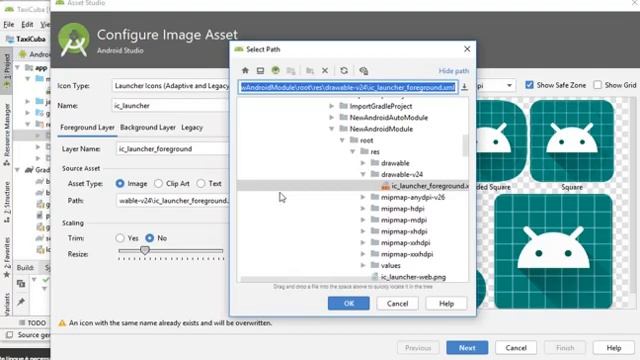Screen dimensions: 640x360
Task: Expand the ImportGradleProject folder
Action: 331,106
